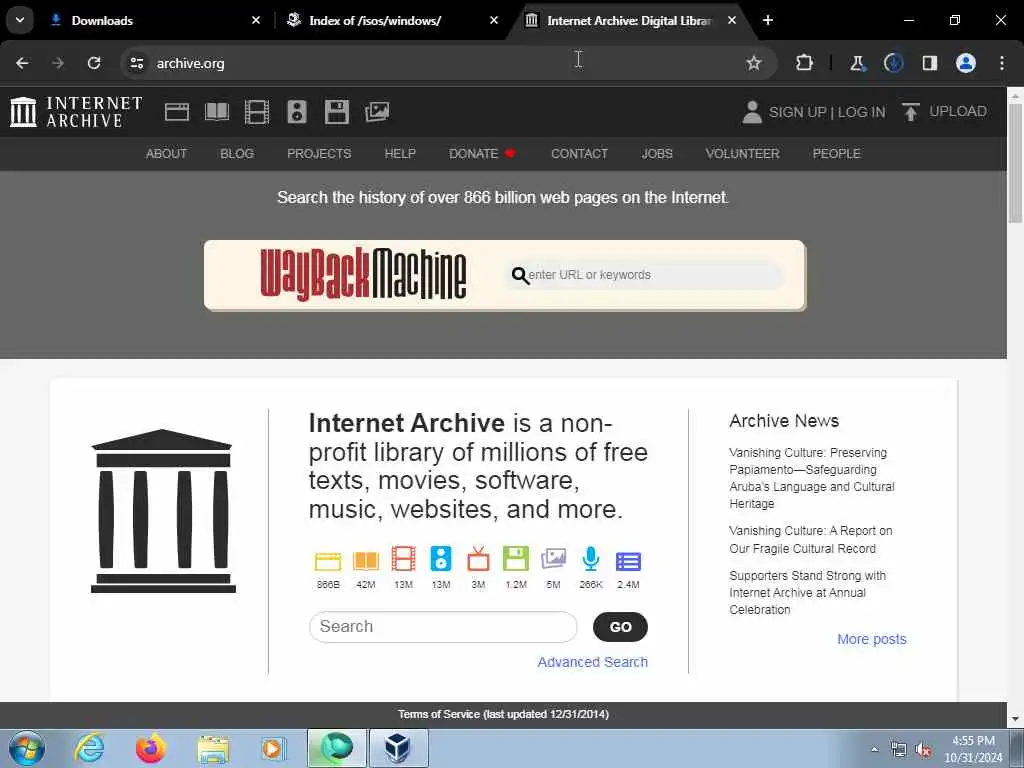Read Supporters Stand Strong news post

[x=807, y=592]
